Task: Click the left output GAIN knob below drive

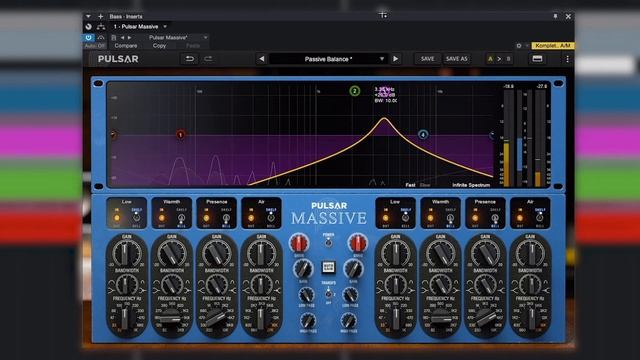Action: (x=303, y=269)
